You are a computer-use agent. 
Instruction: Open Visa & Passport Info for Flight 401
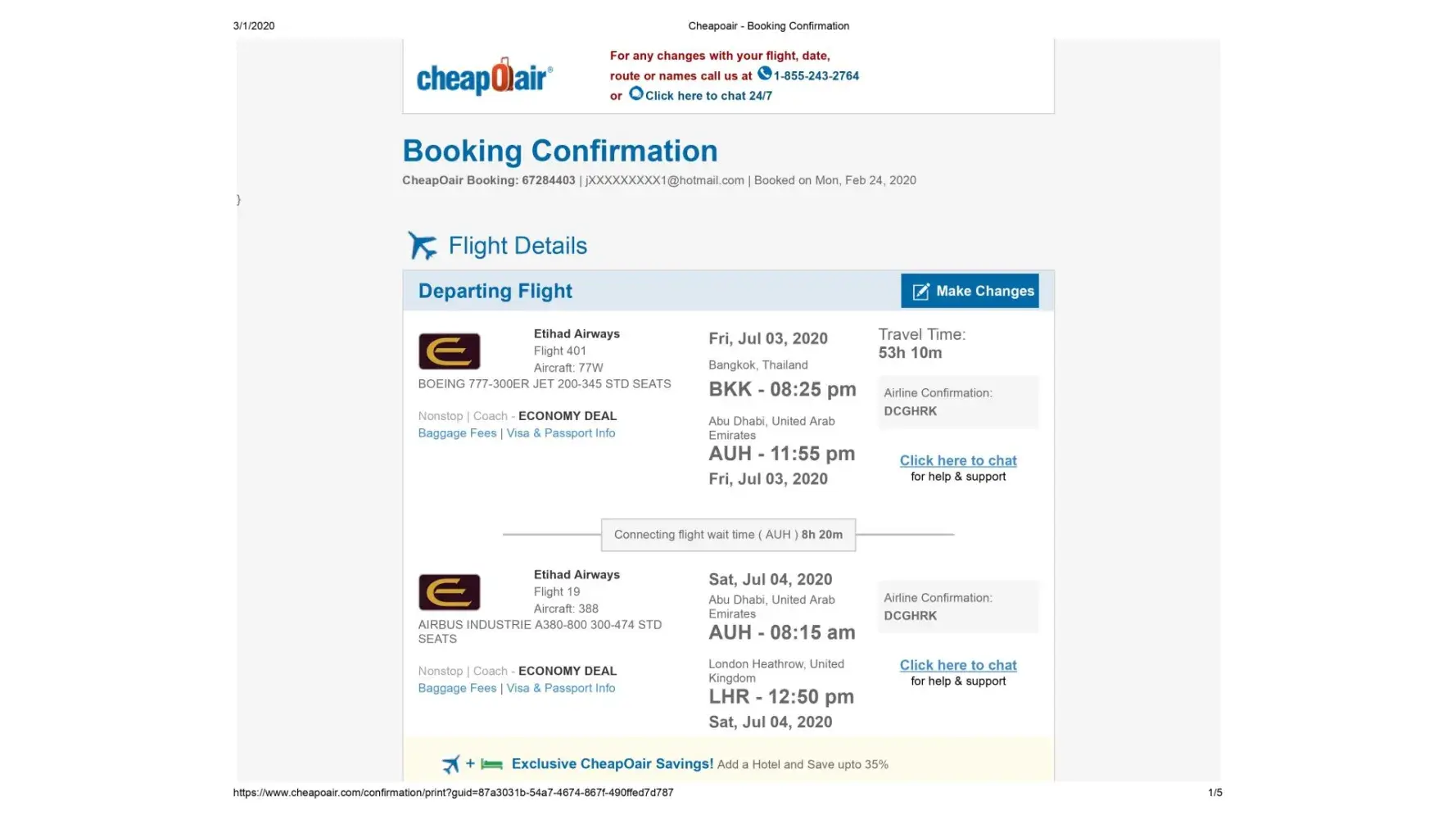click(560, 433)
